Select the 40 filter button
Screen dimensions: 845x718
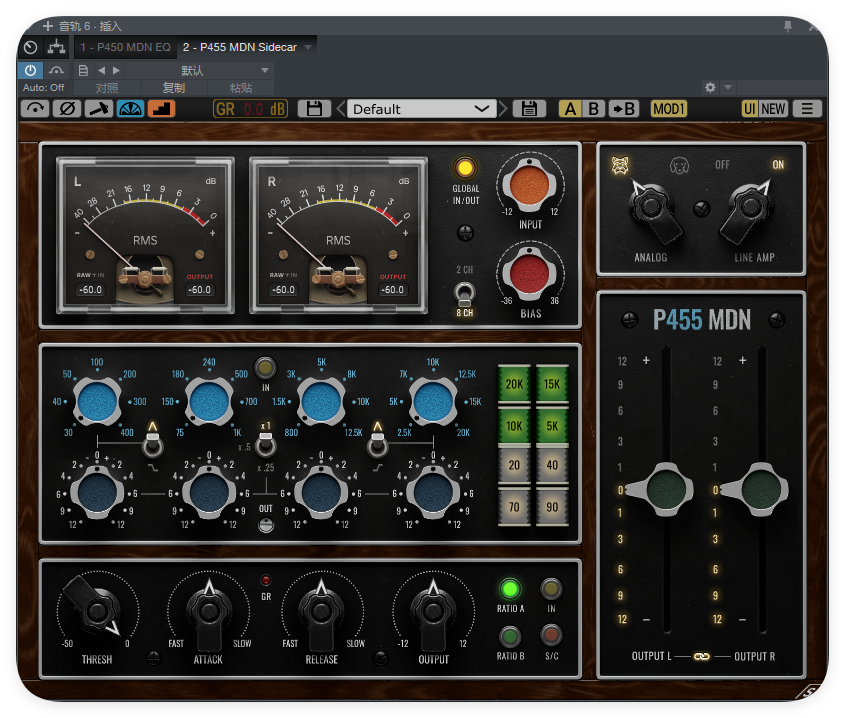[552, 465]
